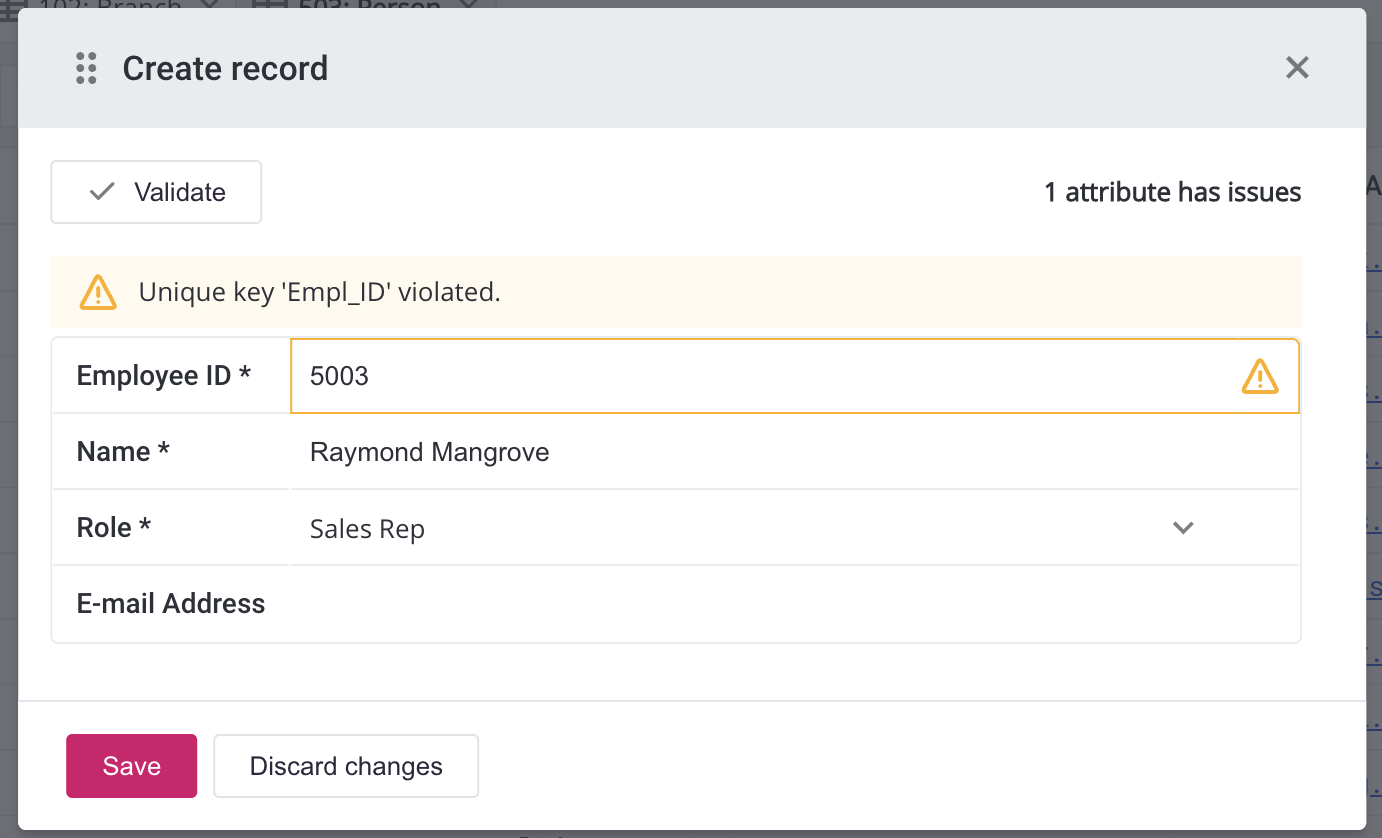
Task: Close the Create record dialog
Action: coord(1297,68)
